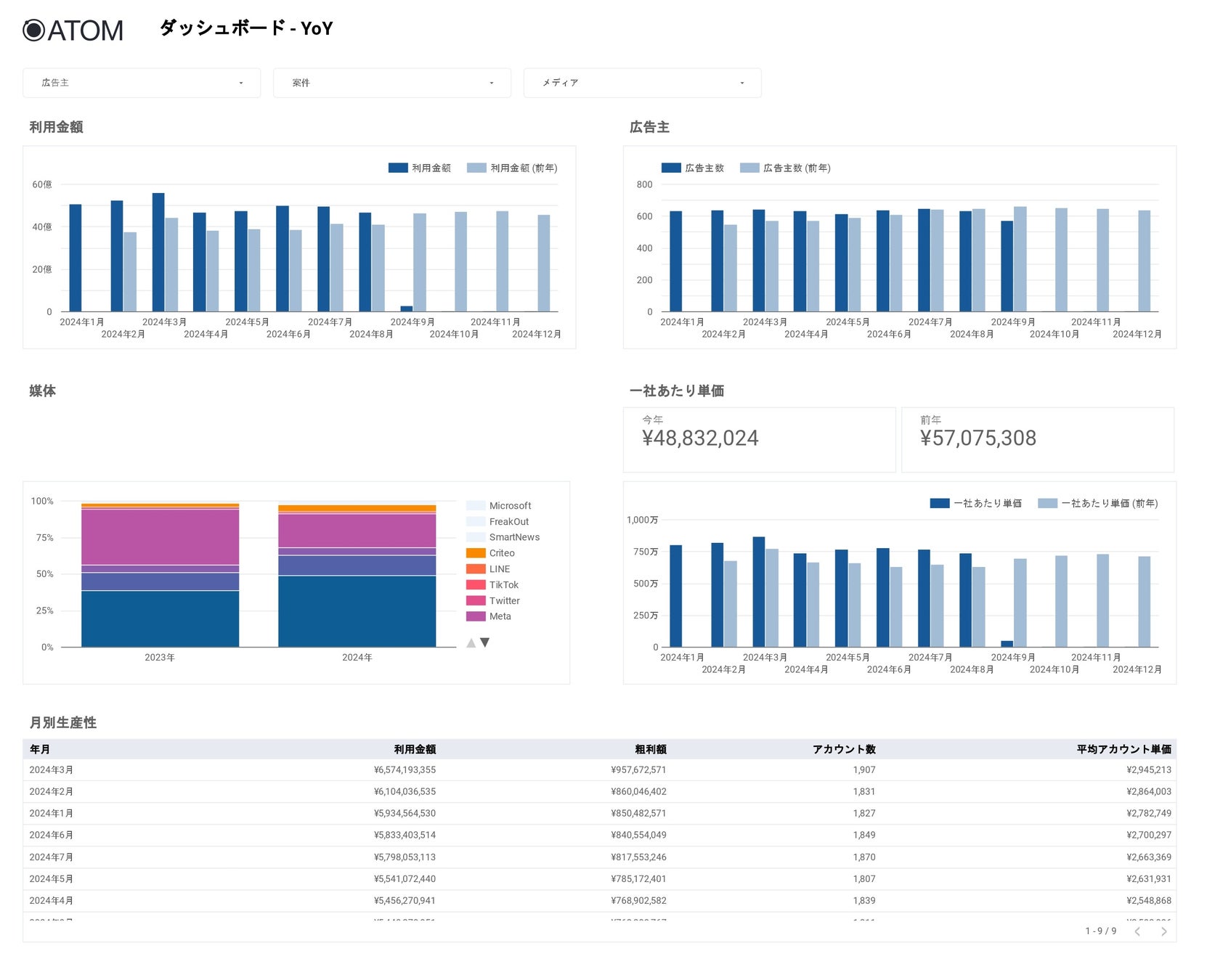Go to previous table page arrow

click(1137, 931)
